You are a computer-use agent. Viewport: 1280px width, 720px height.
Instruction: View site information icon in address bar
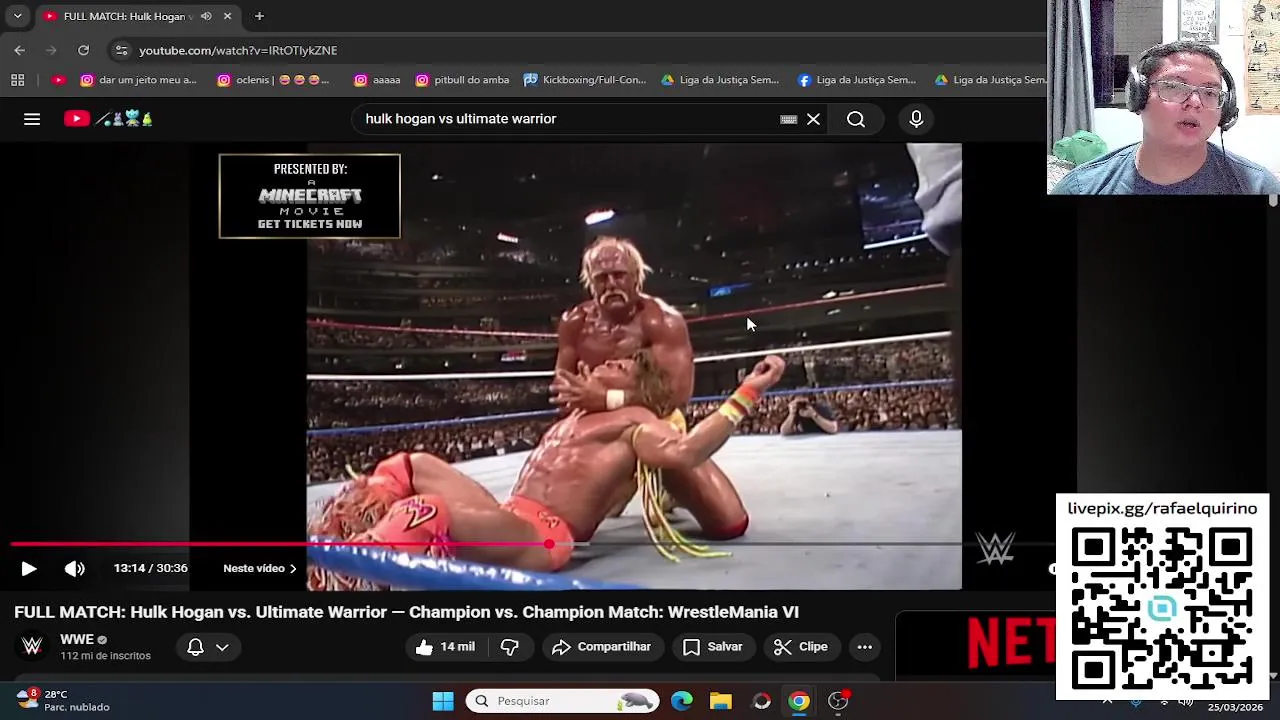(121, 50)
